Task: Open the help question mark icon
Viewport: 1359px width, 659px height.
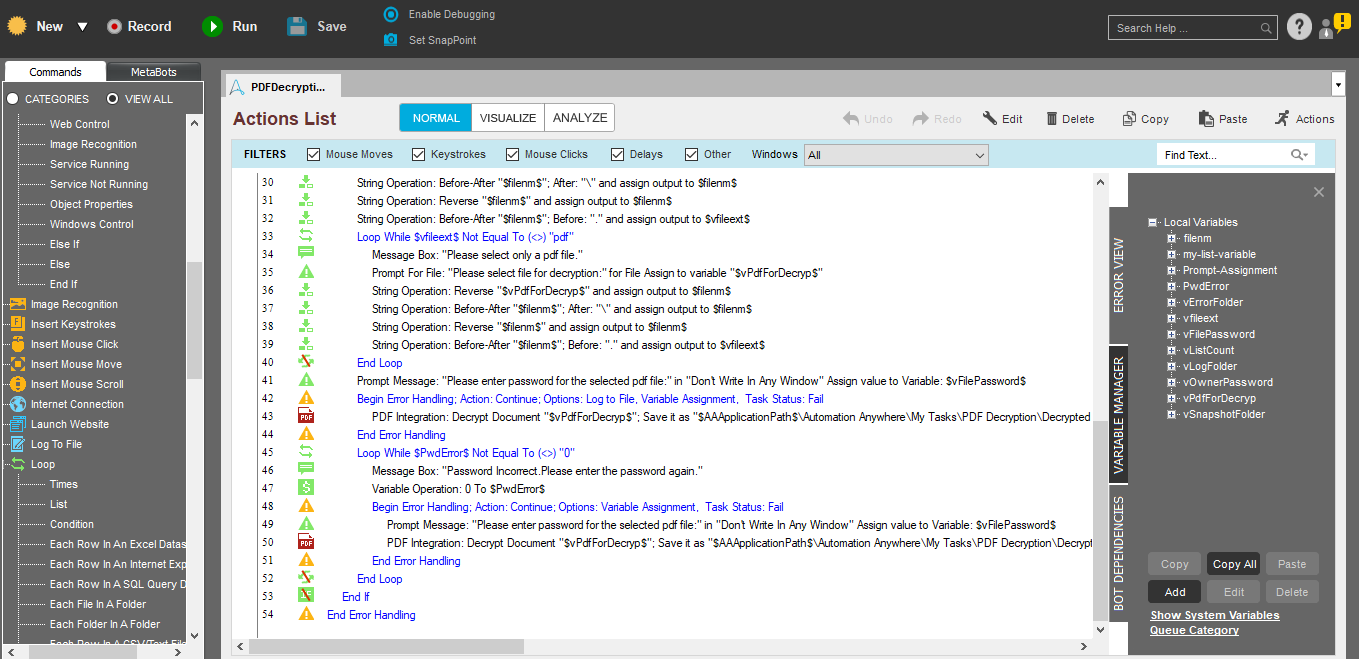Action: pos(1298,27)
